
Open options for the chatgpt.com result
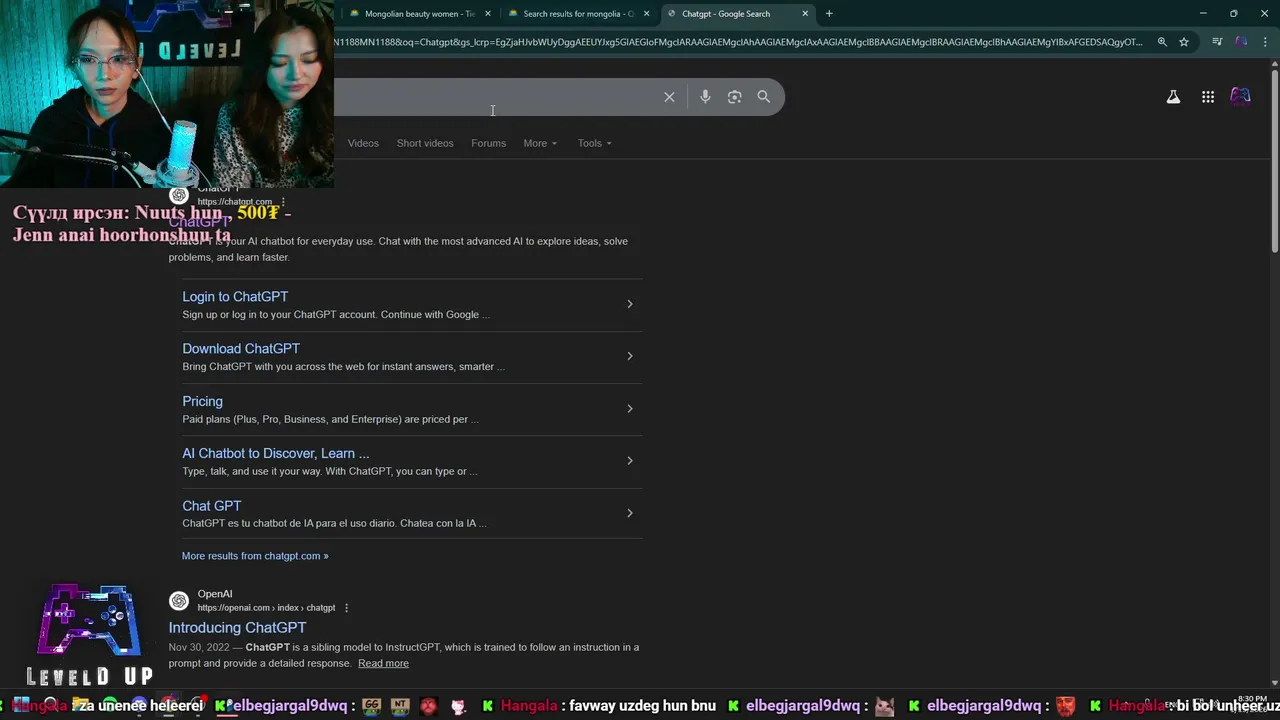point(283,202)
